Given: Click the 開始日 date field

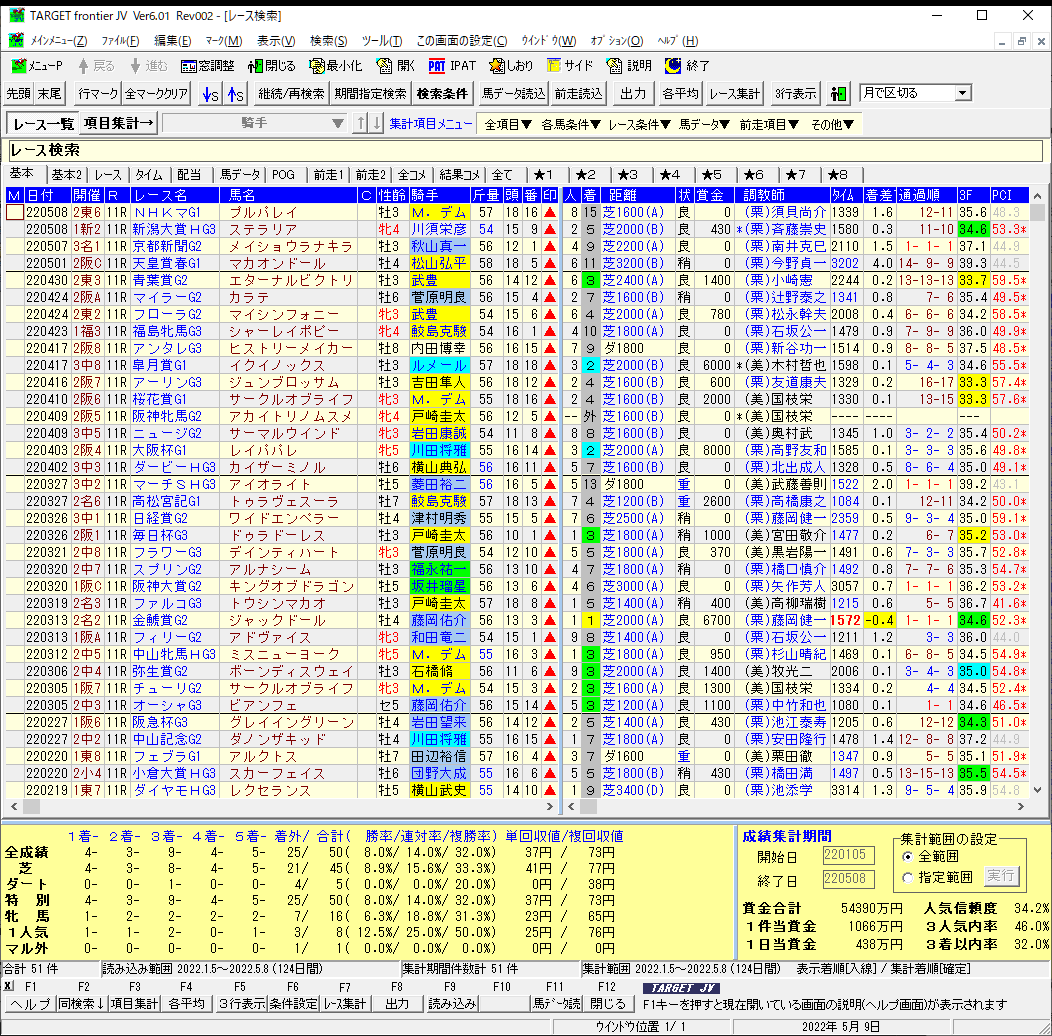Looking at the screenshot, I should 848,855.
